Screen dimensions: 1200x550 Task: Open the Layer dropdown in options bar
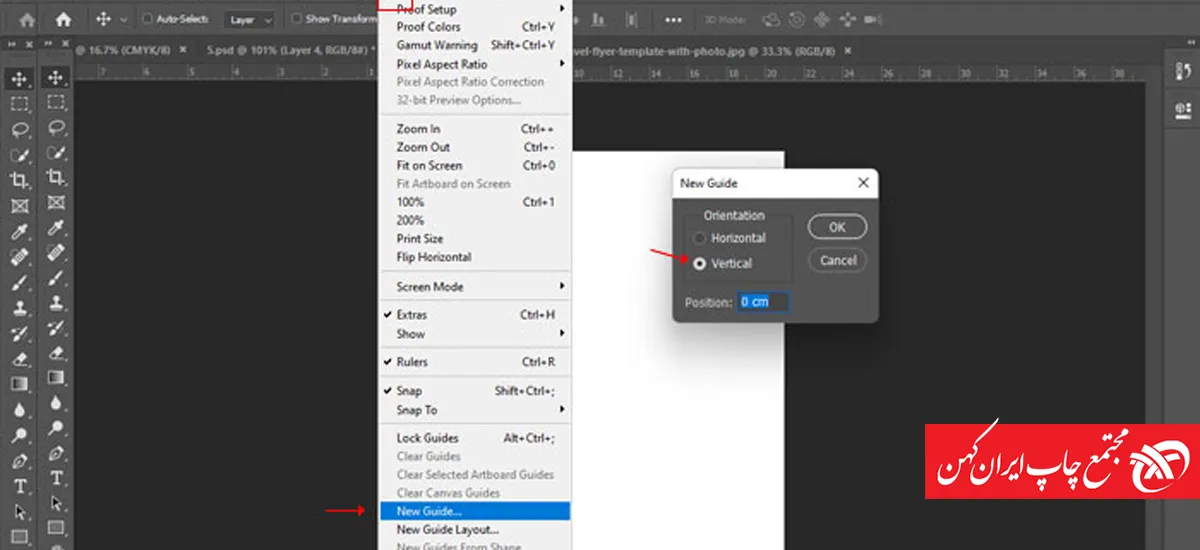(250, 19)
